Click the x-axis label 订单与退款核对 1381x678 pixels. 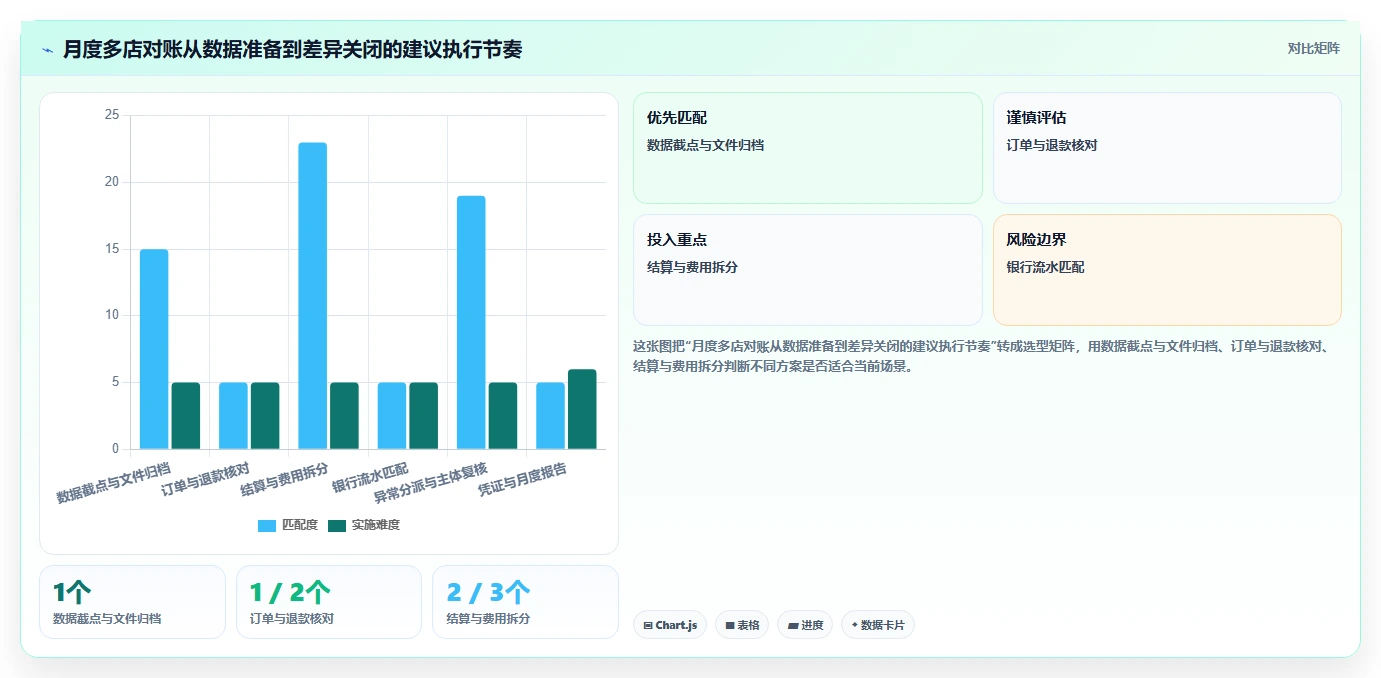pyautogui.click(x=205, y=480)
